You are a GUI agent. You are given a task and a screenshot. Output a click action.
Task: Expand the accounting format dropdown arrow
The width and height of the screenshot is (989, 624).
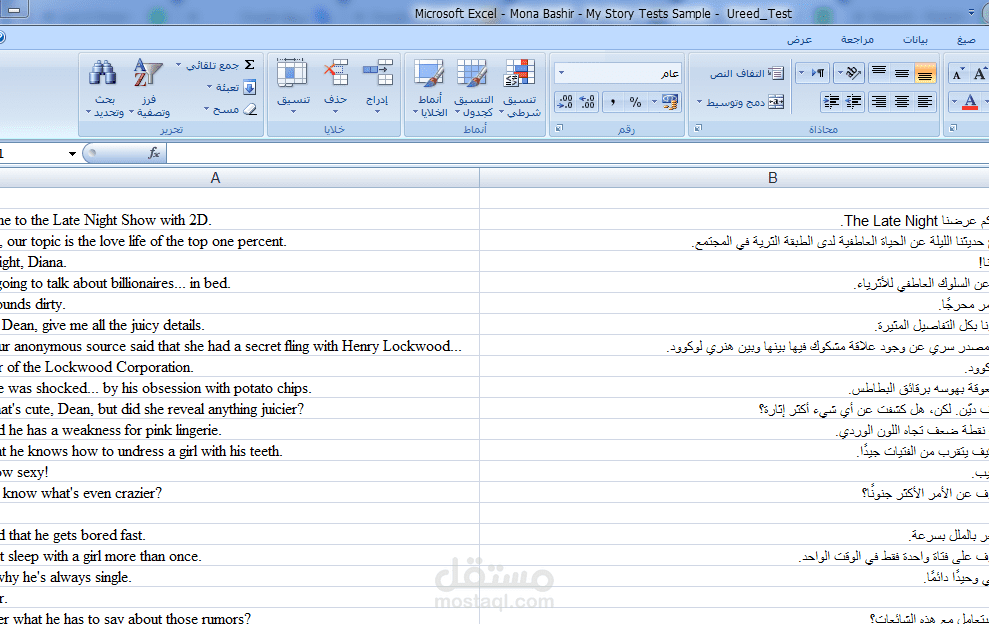click(655, 102)
